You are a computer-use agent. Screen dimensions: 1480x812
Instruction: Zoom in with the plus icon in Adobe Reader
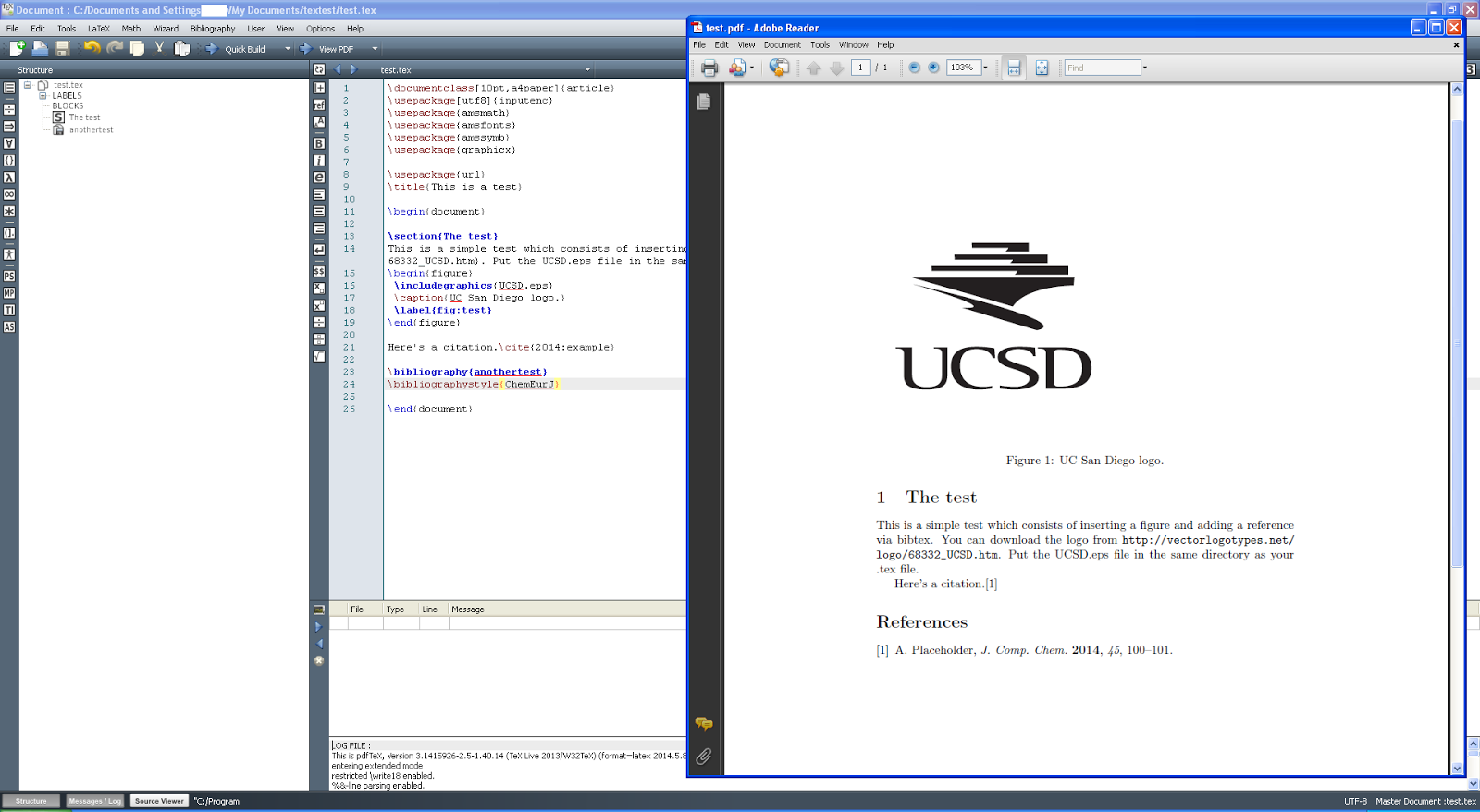point(933,68)
